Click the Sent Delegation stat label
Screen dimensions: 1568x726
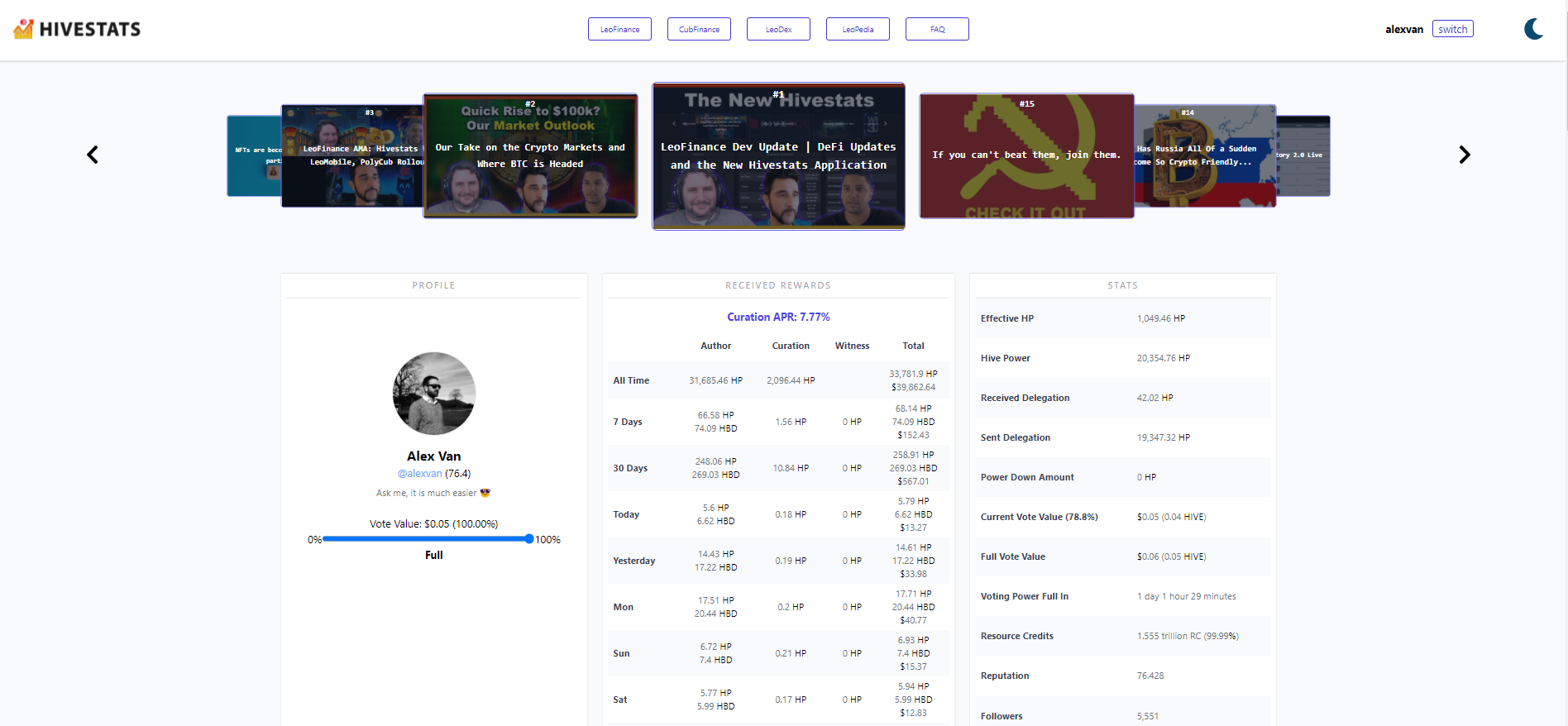click(x=1016, y=437)
